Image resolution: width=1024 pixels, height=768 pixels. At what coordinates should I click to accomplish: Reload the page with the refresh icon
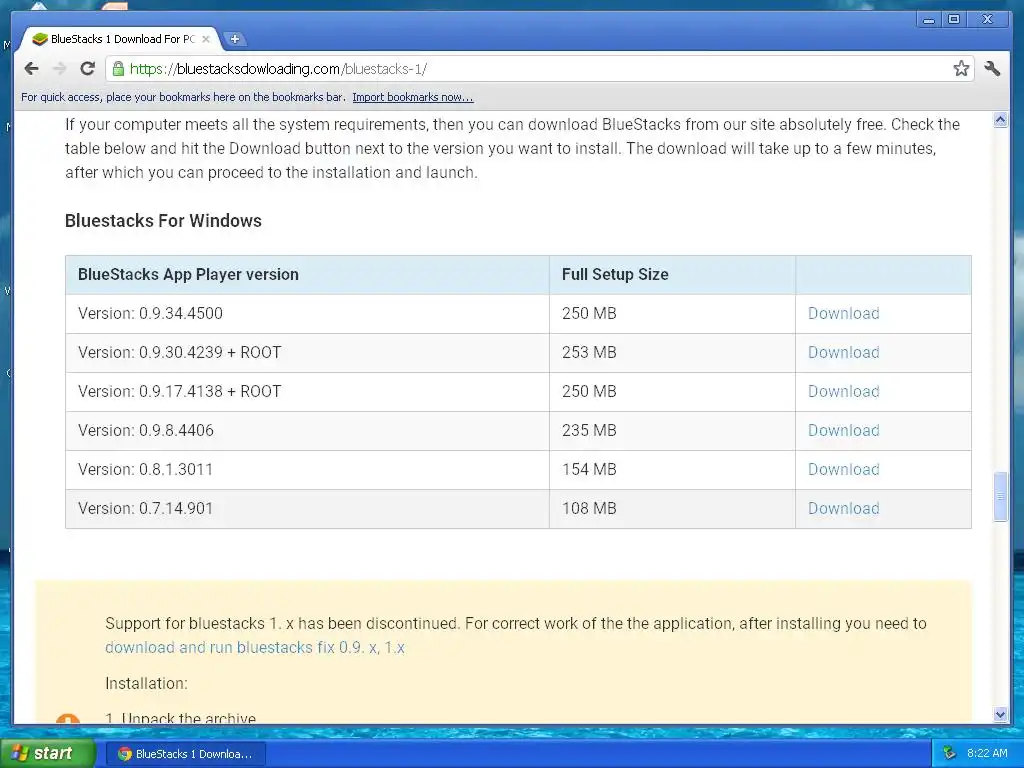88,69
